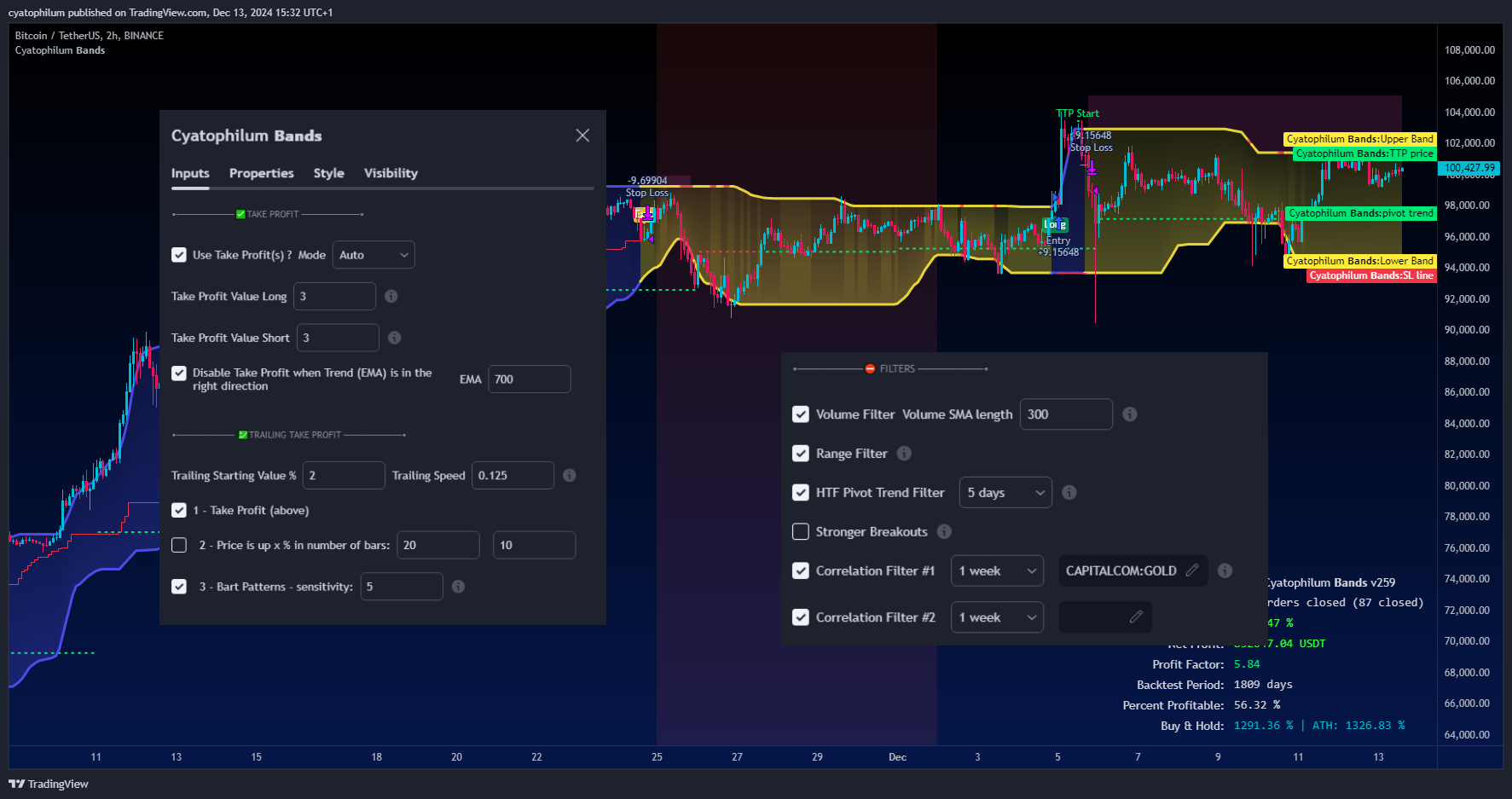Select the SL line price label
The height and width of the screenshot is (799, 1512).
click(1371, 275)
